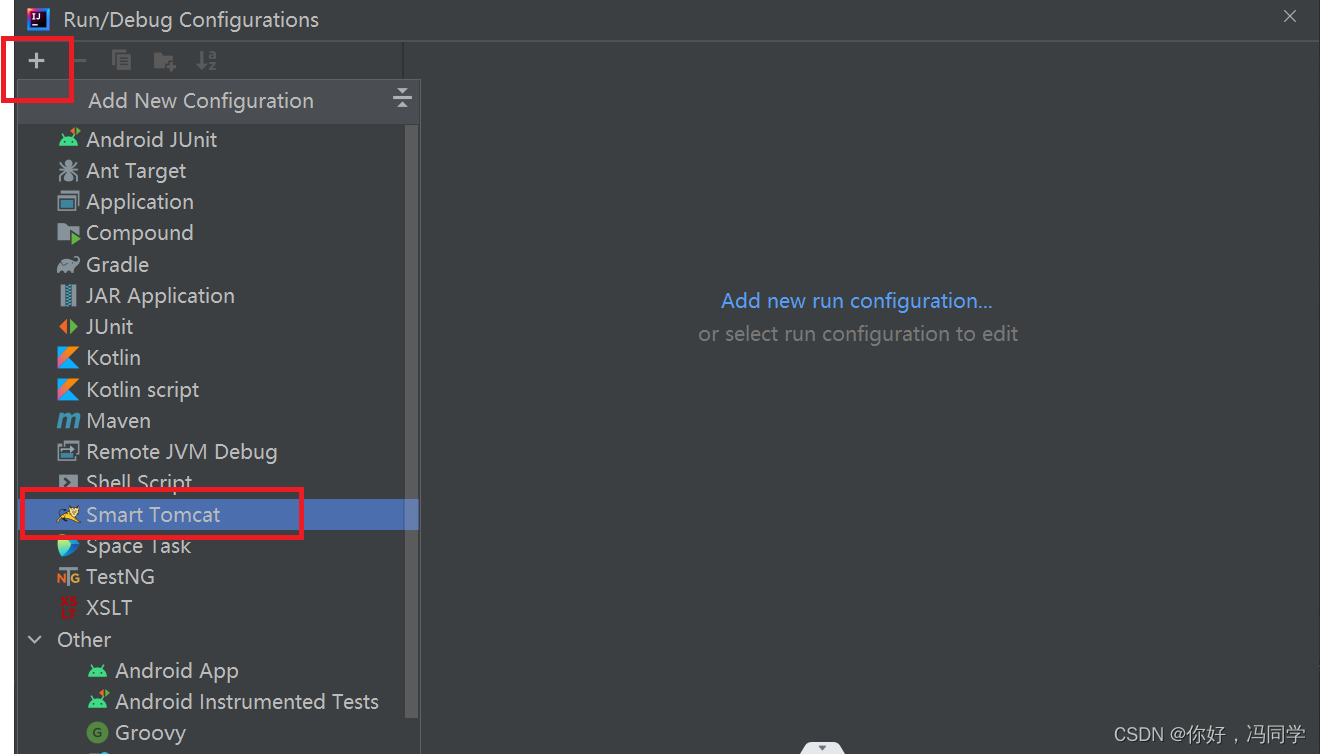
Task: Select the JUnit list item
Action: [218, 327]
